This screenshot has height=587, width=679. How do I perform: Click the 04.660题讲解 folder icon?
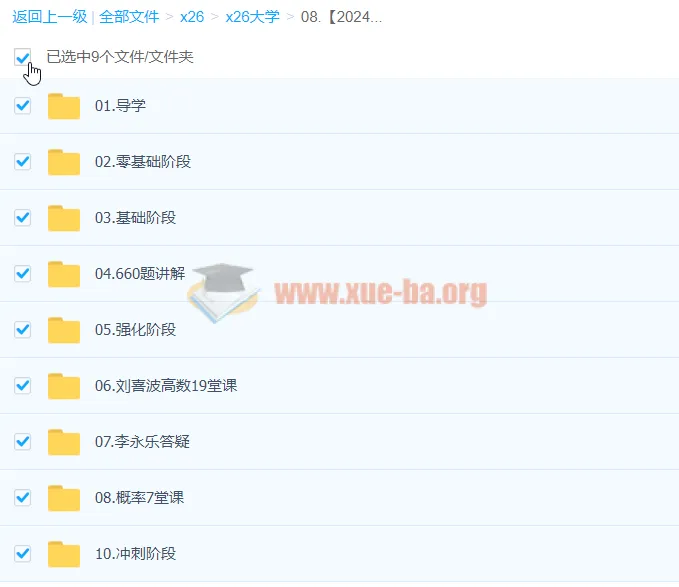point(64,274)
